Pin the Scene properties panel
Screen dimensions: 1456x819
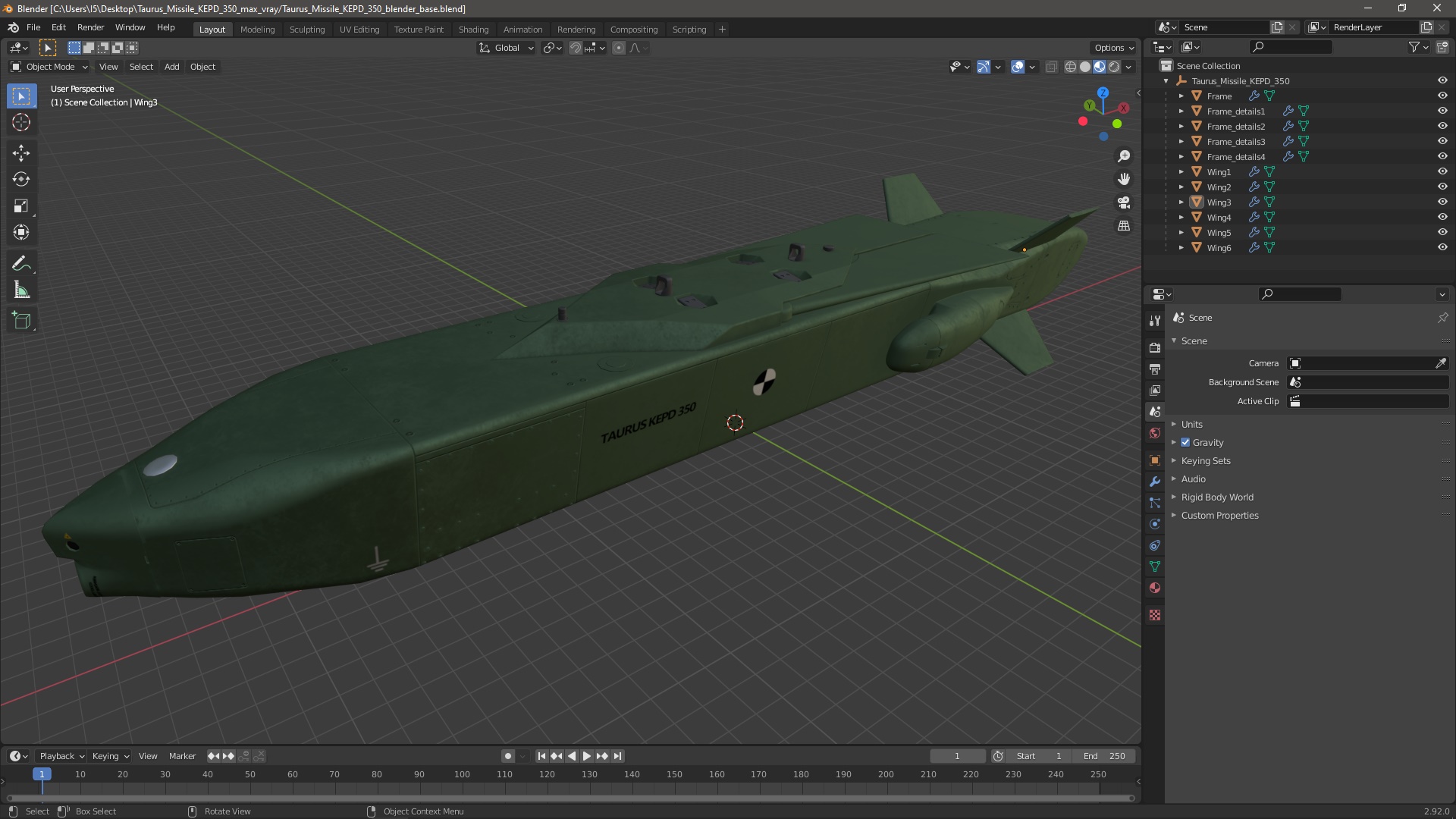tap(1442, 318)
